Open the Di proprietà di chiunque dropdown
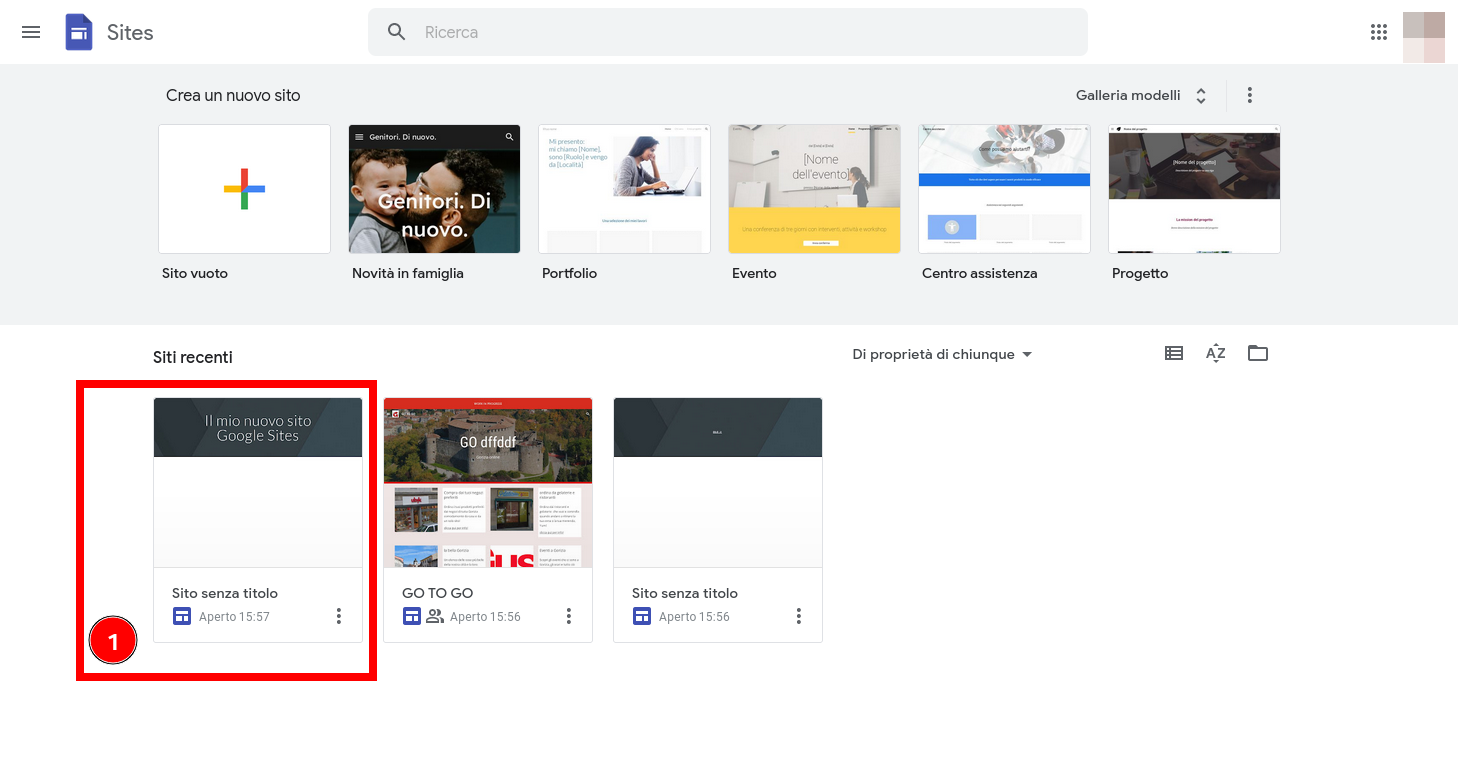 click(x=942, y=354)
